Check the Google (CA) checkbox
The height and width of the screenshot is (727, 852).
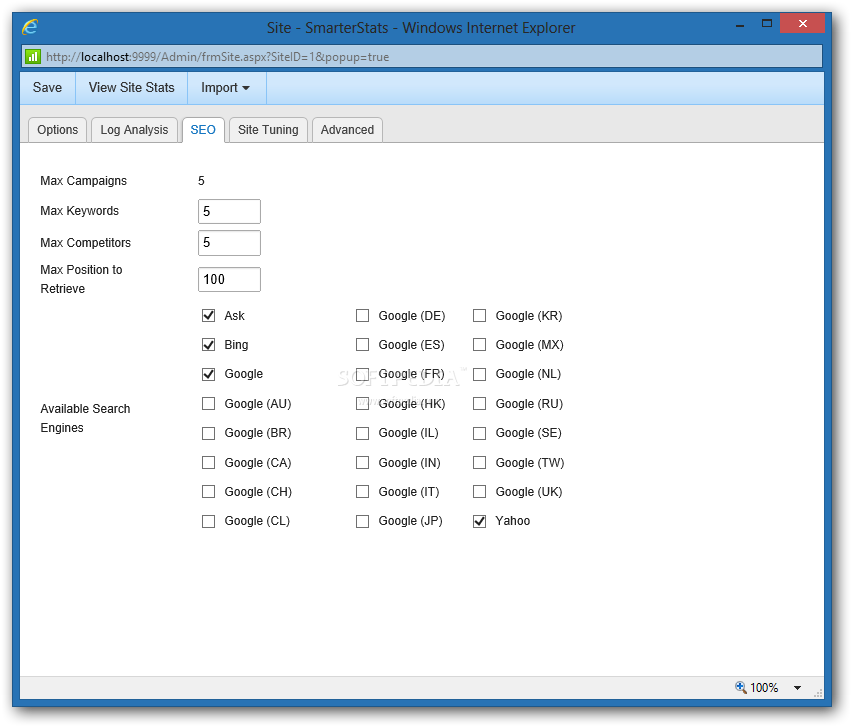pyautogui.click(x=209, y=462)
